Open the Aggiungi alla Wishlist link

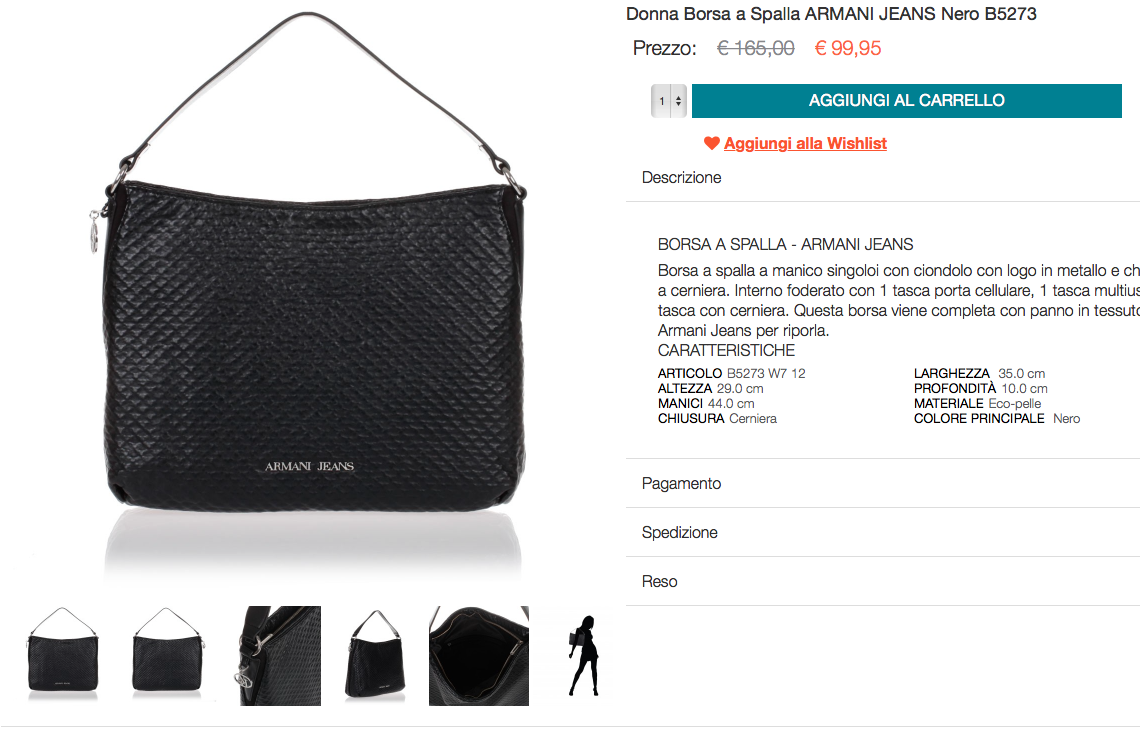tap(805, 143)
